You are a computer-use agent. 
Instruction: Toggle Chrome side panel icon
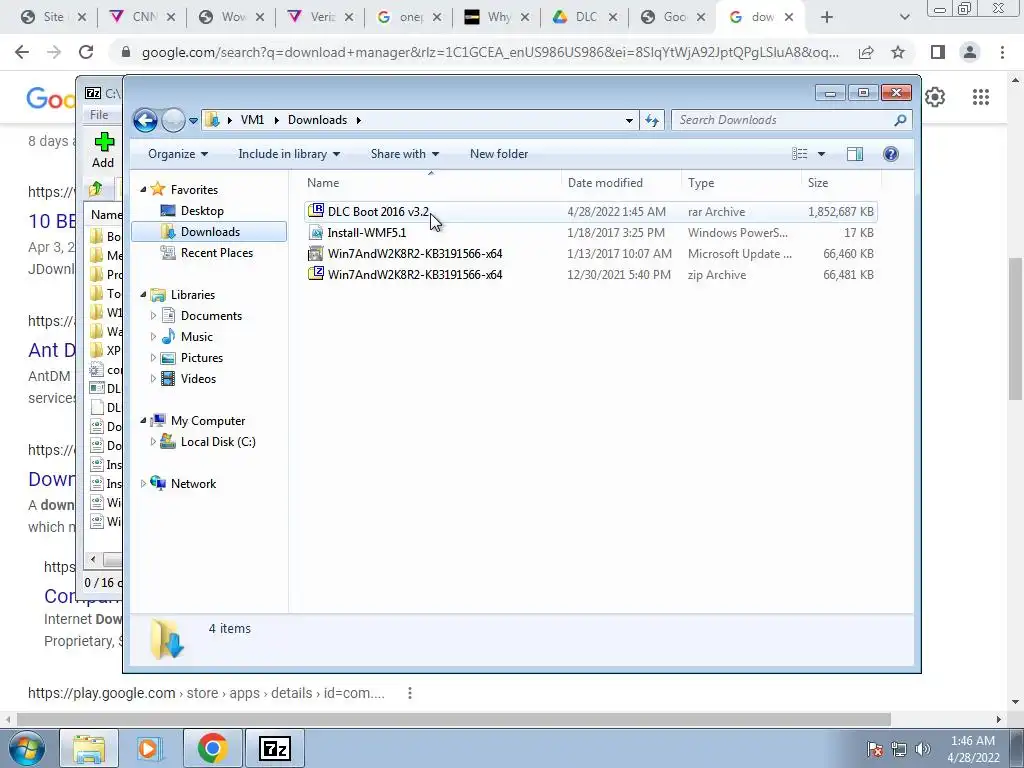[938, 52]
